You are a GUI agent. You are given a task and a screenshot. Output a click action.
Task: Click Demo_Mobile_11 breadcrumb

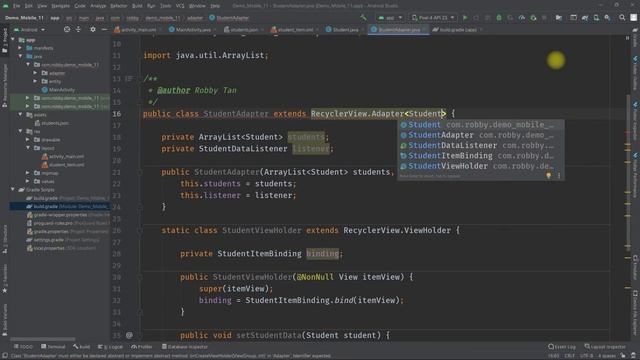24,18
